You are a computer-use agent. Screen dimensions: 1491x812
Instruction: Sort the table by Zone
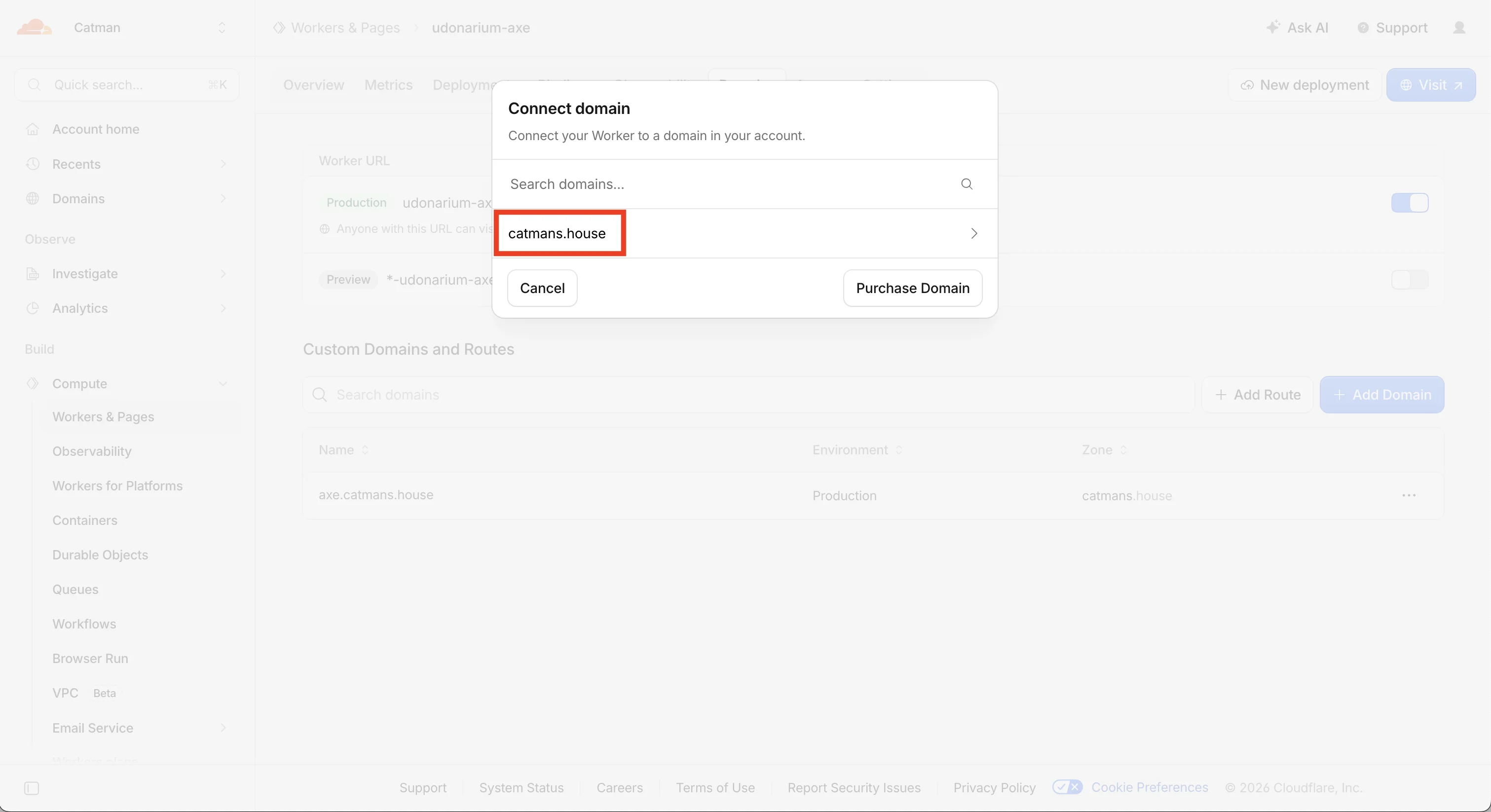click(1104, 450)
